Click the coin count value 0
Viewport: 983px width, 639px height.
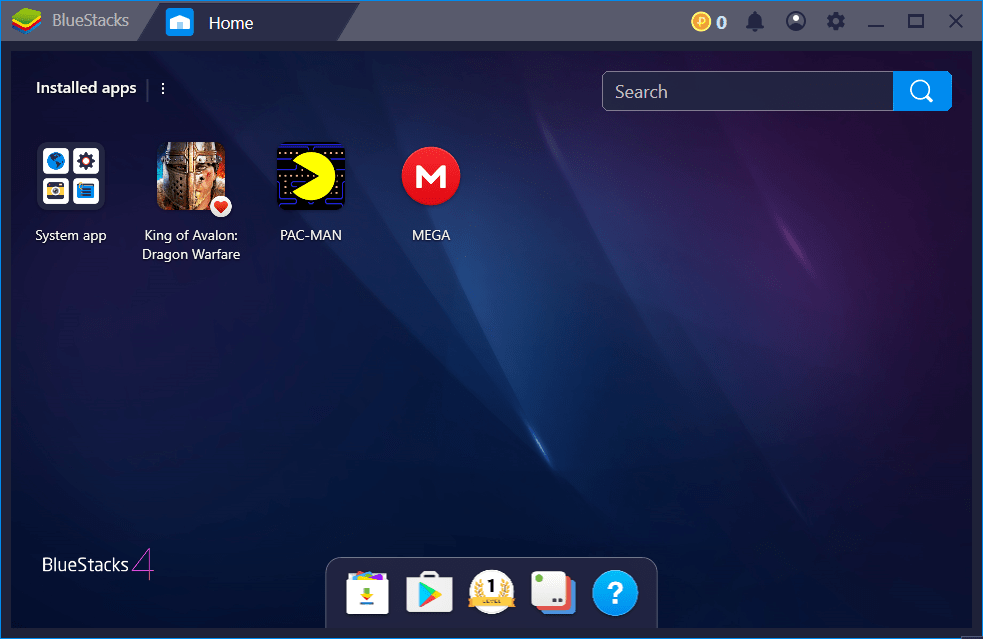[722, 23]
